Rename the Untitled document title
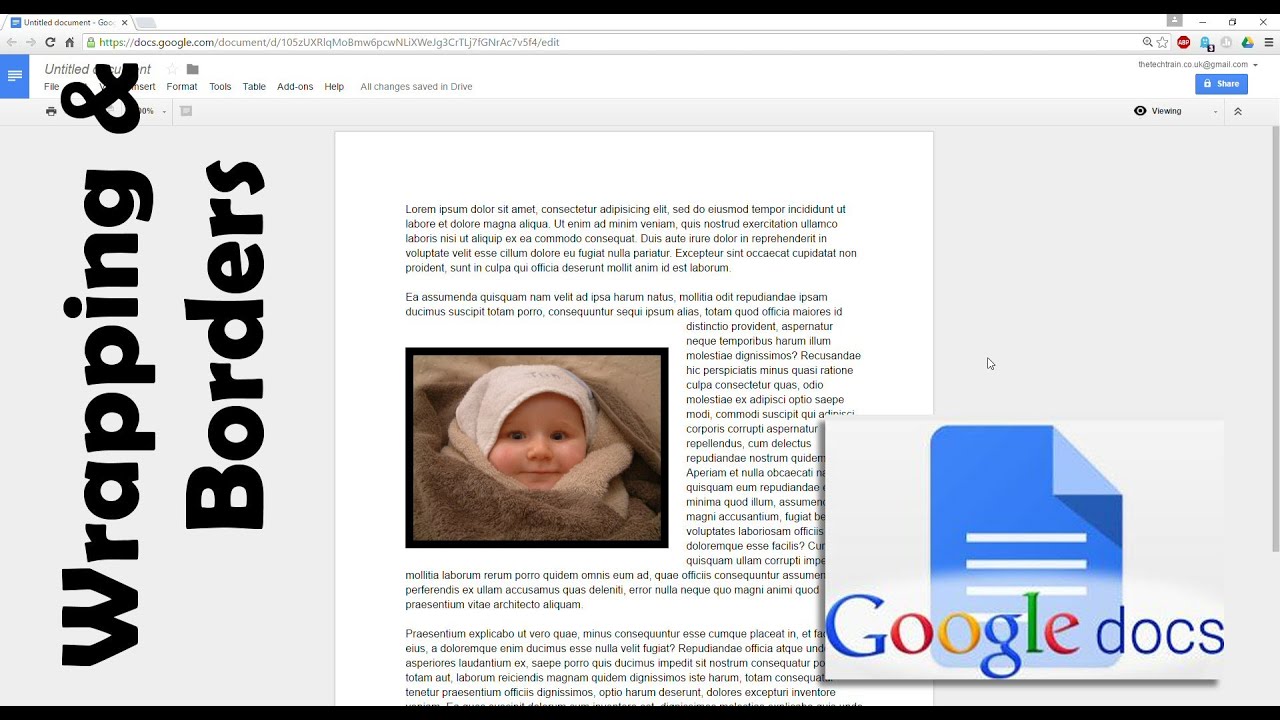This screenshot has width=1280, height=720. tap(98, 69)
